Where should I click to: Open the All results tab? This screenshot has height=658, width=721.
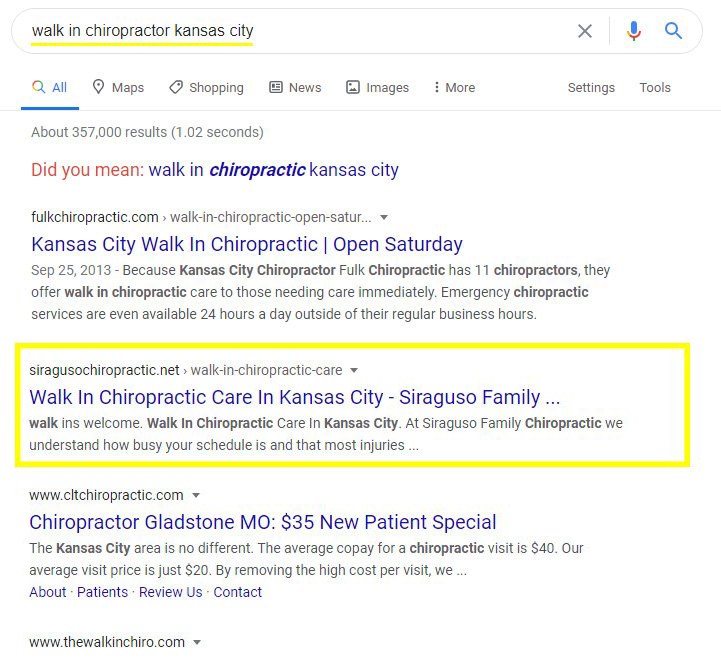50,87
